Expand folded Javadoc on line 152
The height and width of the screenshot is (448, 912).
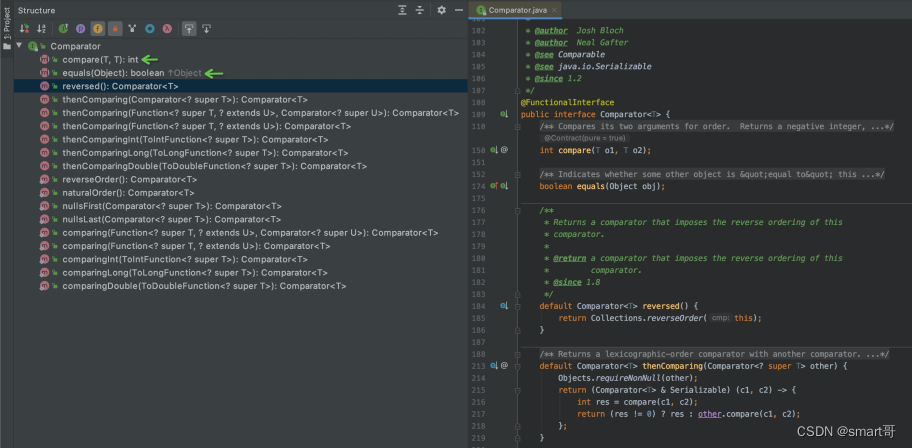[517, 174]
